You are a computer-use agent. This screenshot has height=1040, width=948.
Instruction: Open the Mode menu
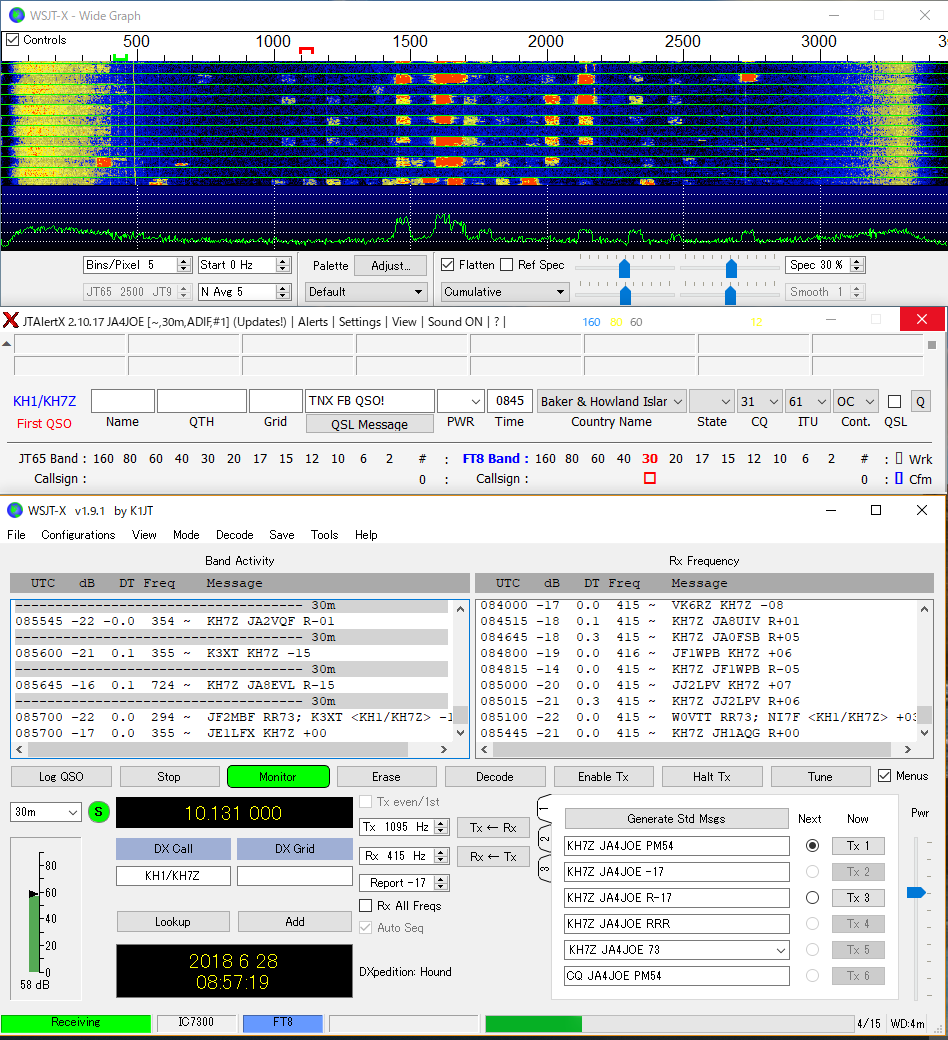point(186,535)
